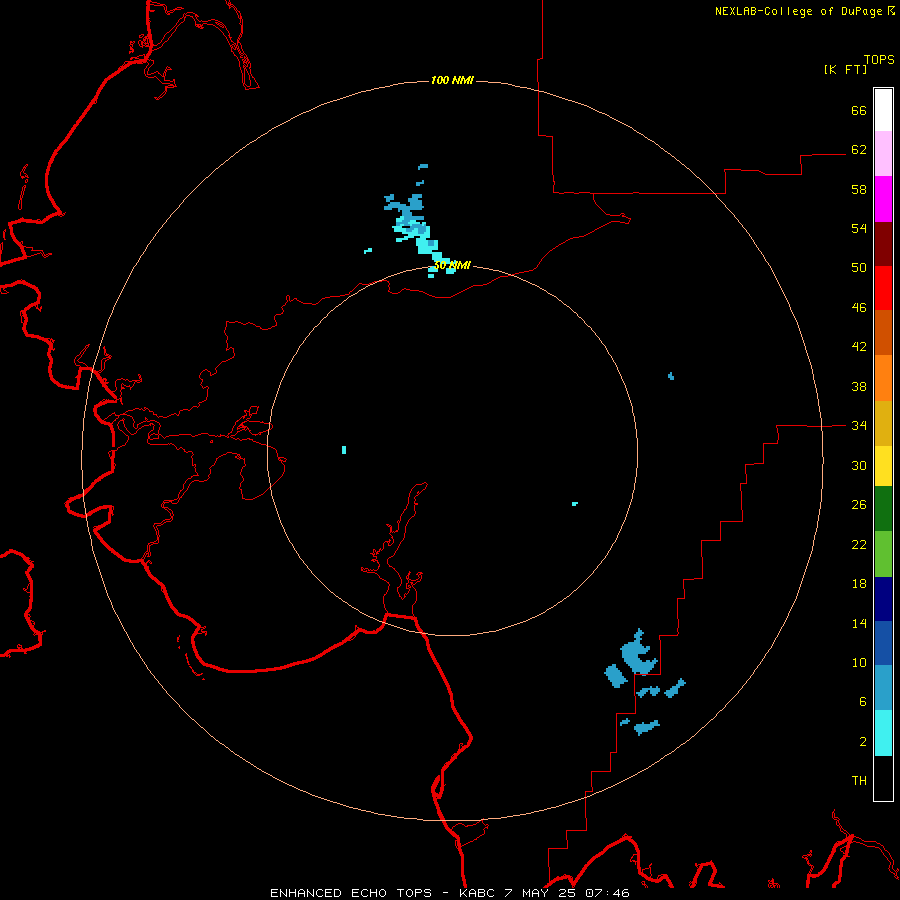
Task: Click the light blue swatch near 6
Action: [x=883, y=688]
